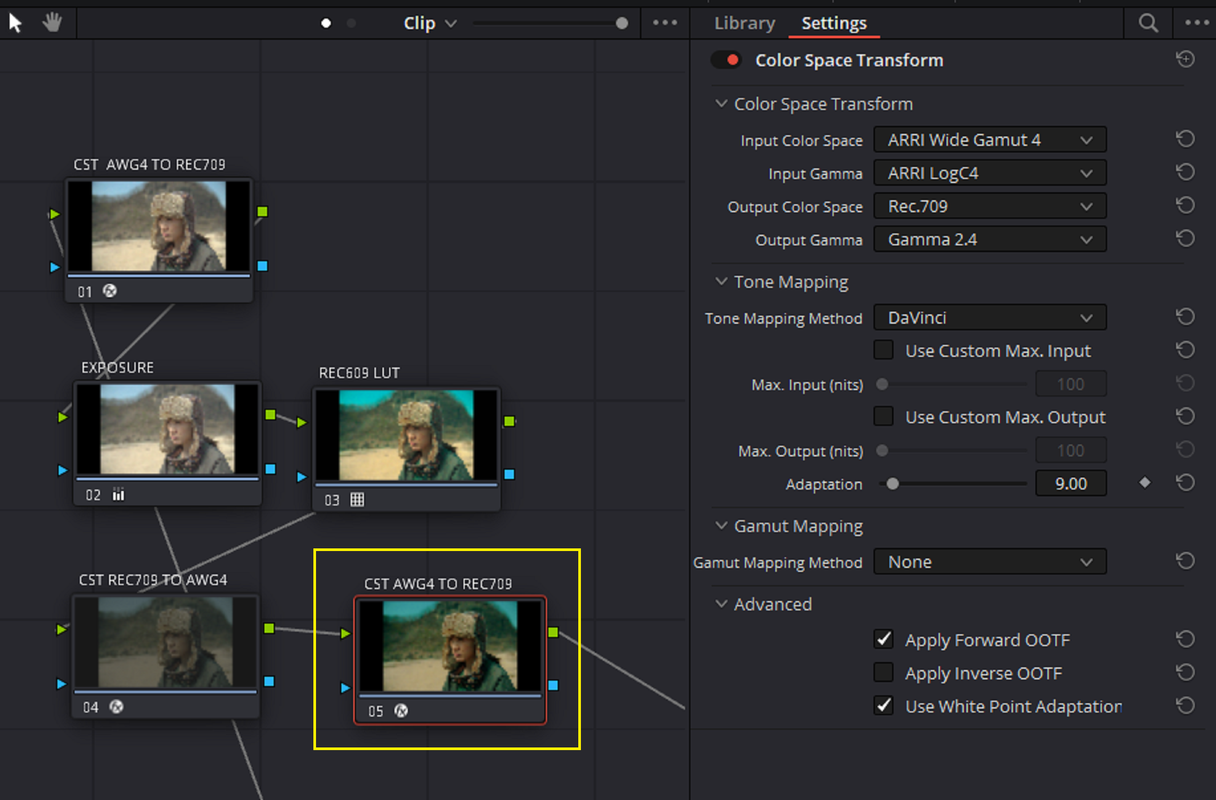Enable Use Custom Max. Input checkbox
This screenshot has width=1216, height=800.
[x=884, y=350]
